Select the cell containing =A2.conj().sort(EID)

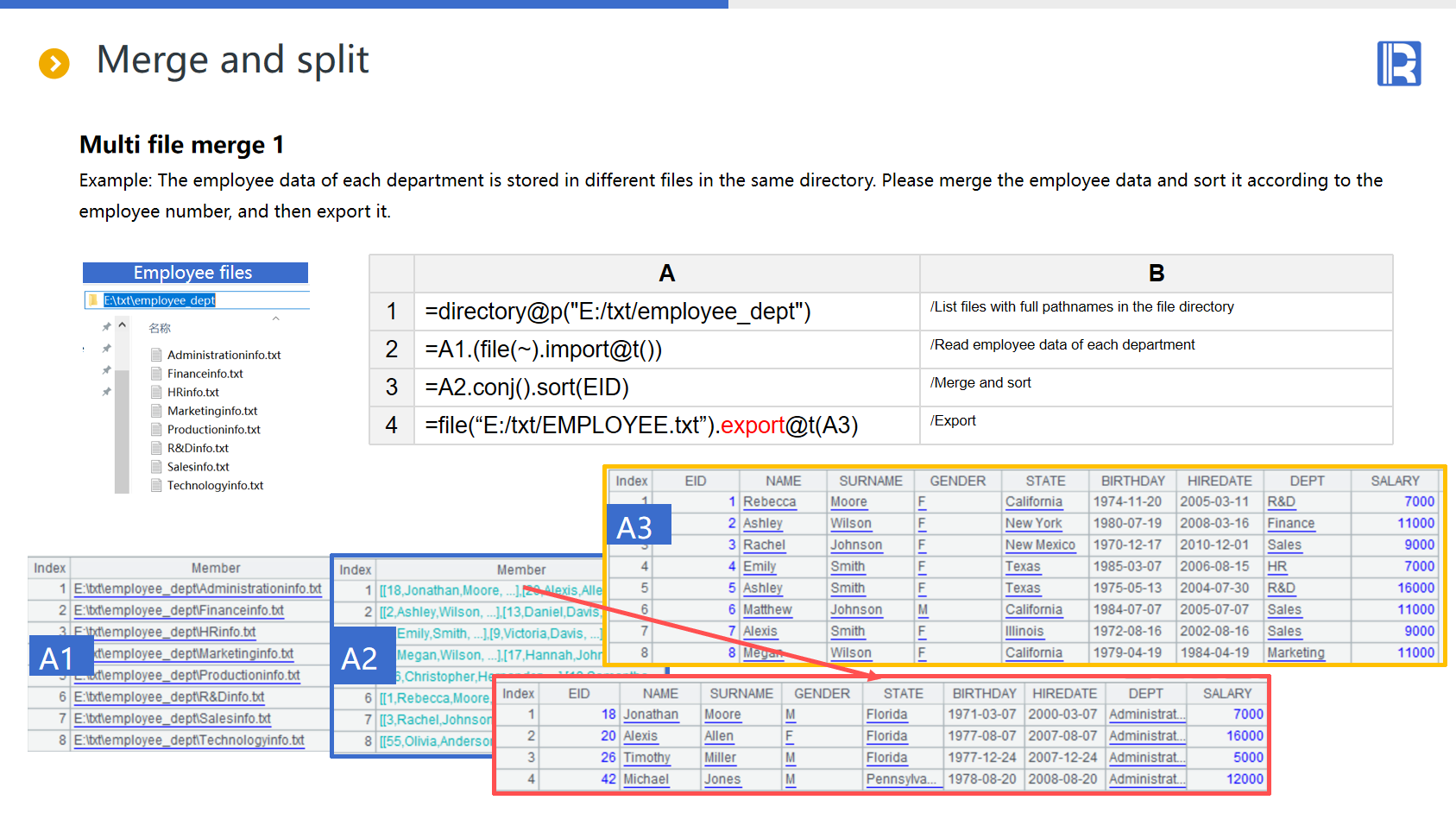(x=666, y=387)
